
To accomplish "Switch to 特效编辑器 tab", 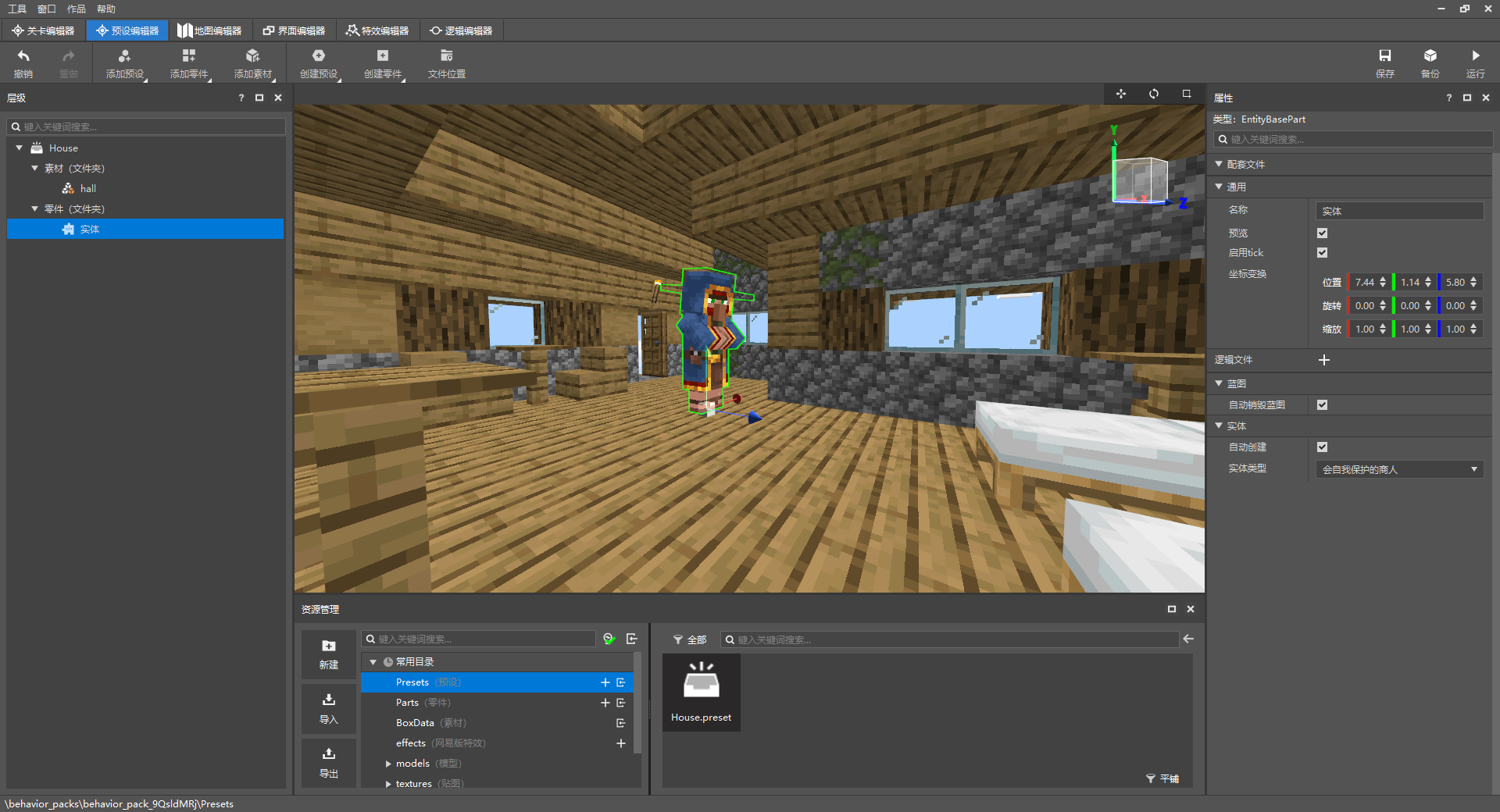I will pos(377,30).
